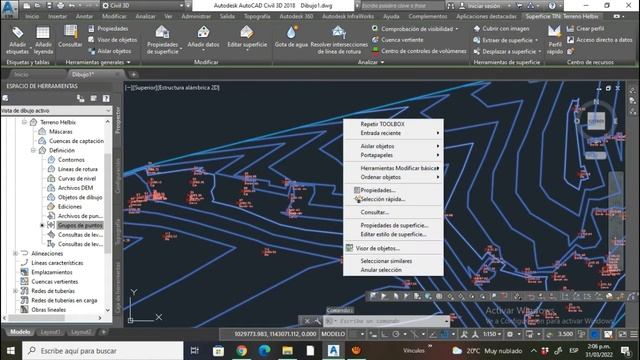Choose Repetir TOOLBOX in context menu

tap(393, 124)
